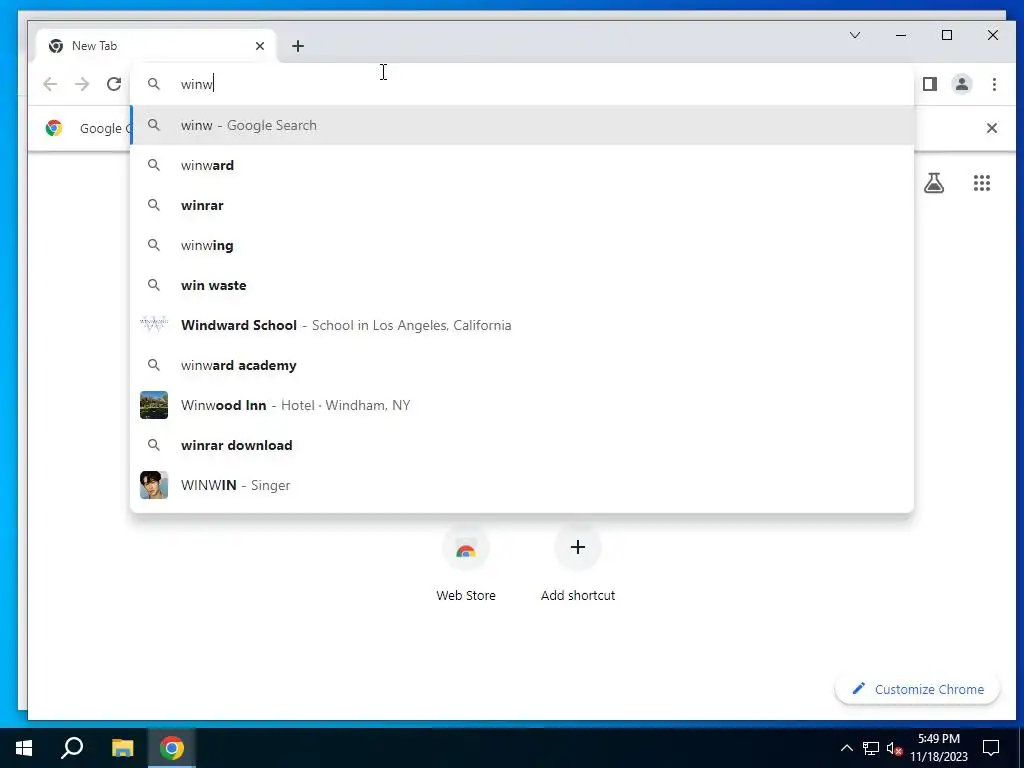Click the Windward School logo
The width and height of the screenshot is (1024, 768).
tap(154, 325)
